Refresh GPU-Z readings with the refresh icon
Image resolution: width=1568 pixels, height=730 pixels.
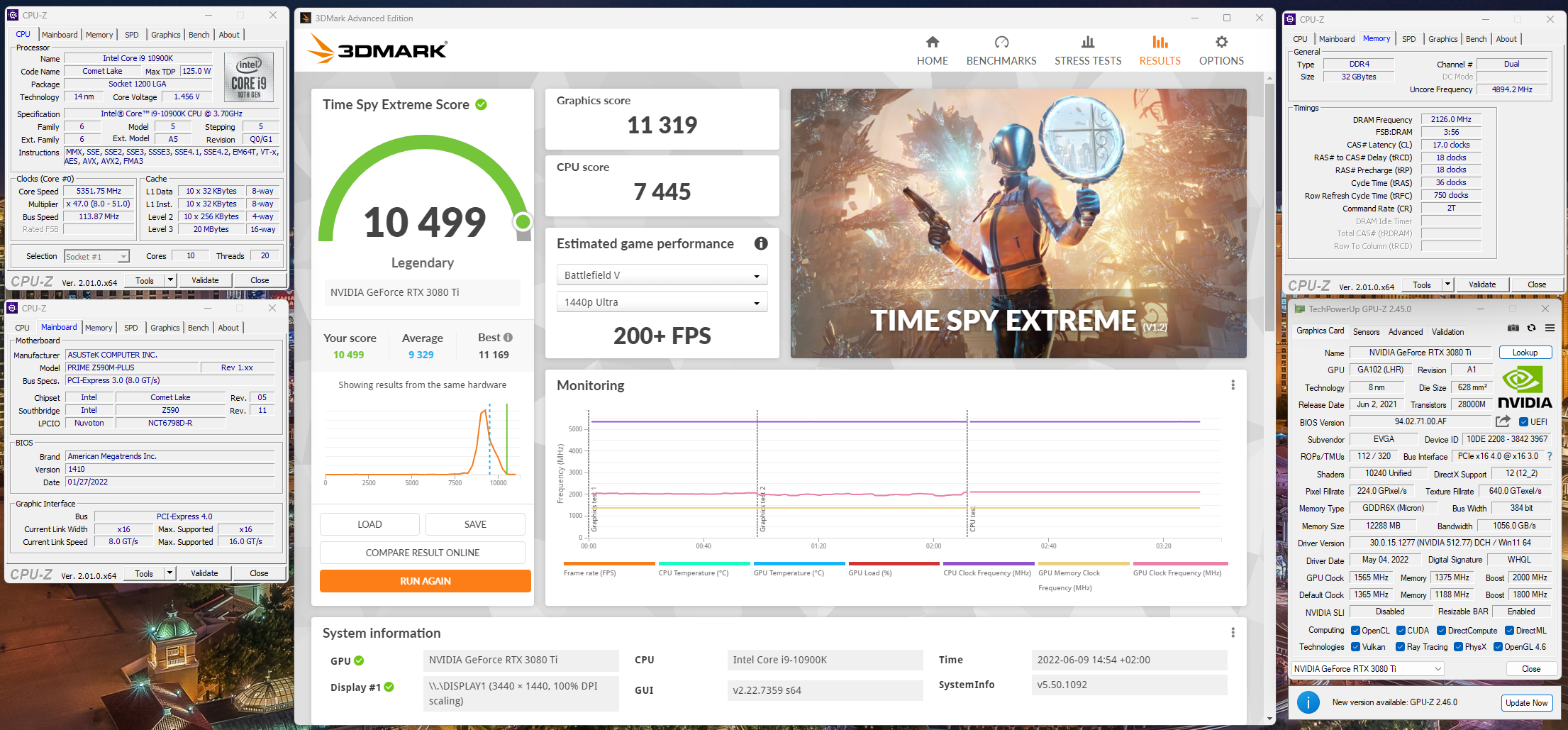pos(1531,328)
